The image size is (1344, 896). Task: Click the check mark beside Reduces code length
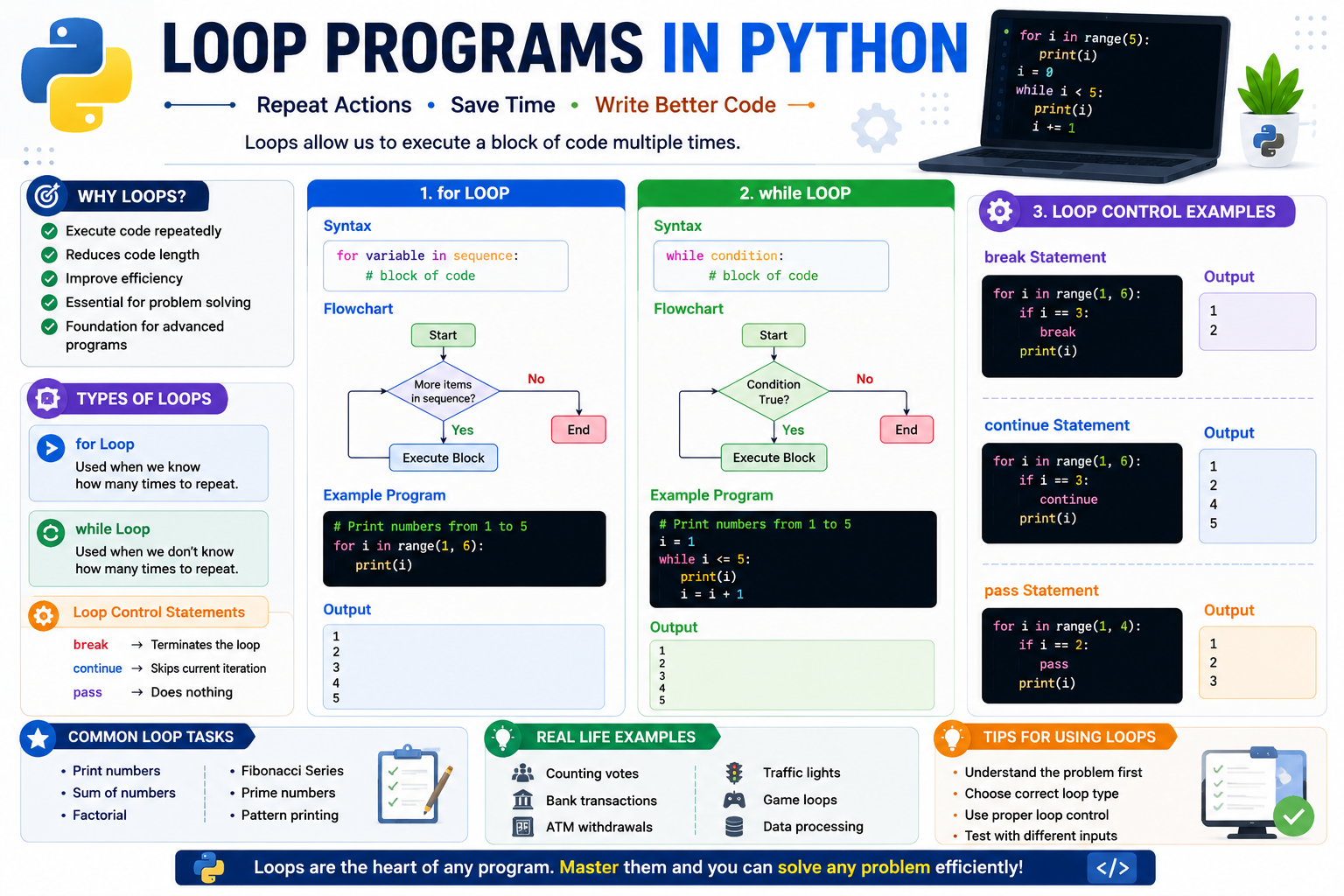(x=50, y=255)
